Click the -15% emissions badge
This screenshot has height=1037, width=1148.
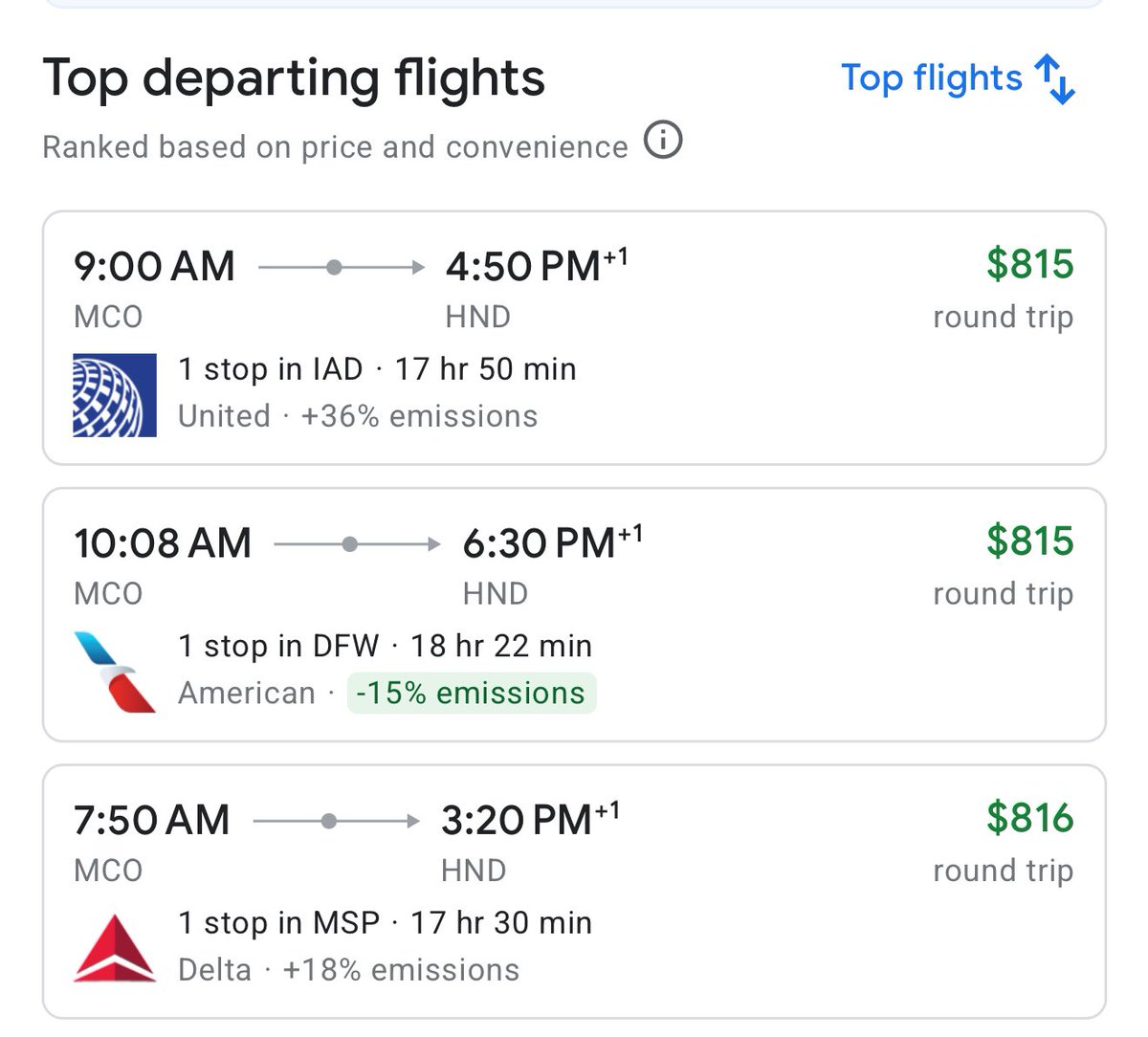point(471,693)
